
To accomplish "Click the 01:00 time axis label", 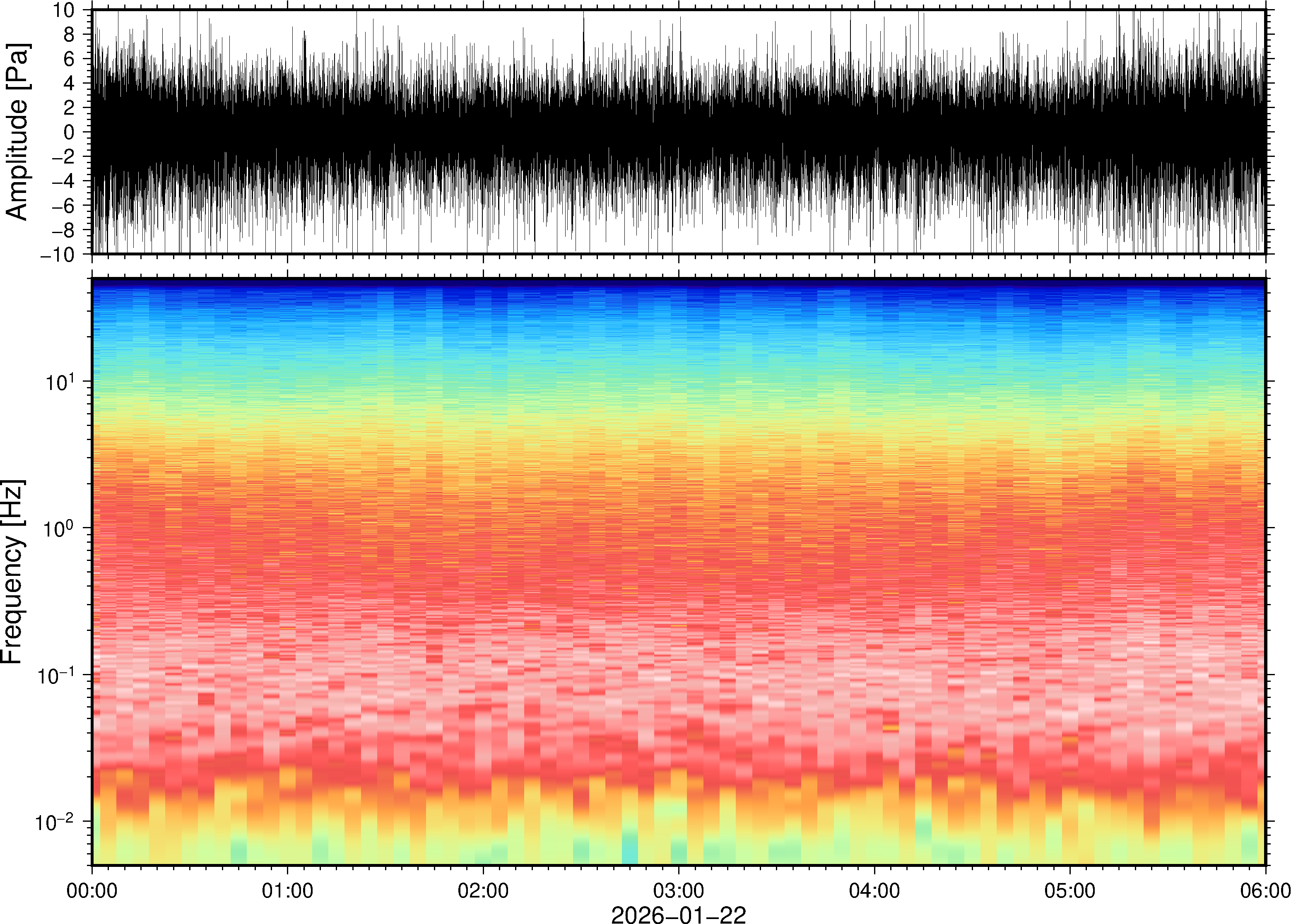I will pyautogui.click(x=287, y=890).
